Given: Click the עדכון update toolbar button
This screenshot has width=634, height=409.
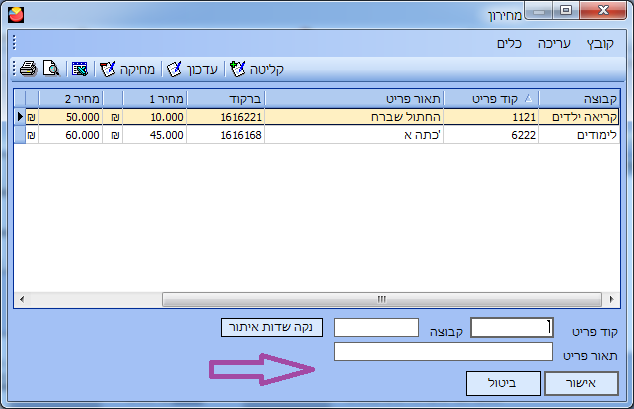Looking at the screenshot, I should (192, 69).
